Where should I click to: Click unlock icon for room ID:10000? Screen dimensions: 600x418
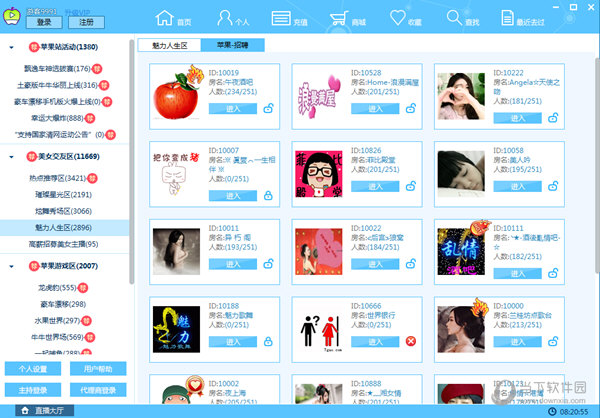553,341
